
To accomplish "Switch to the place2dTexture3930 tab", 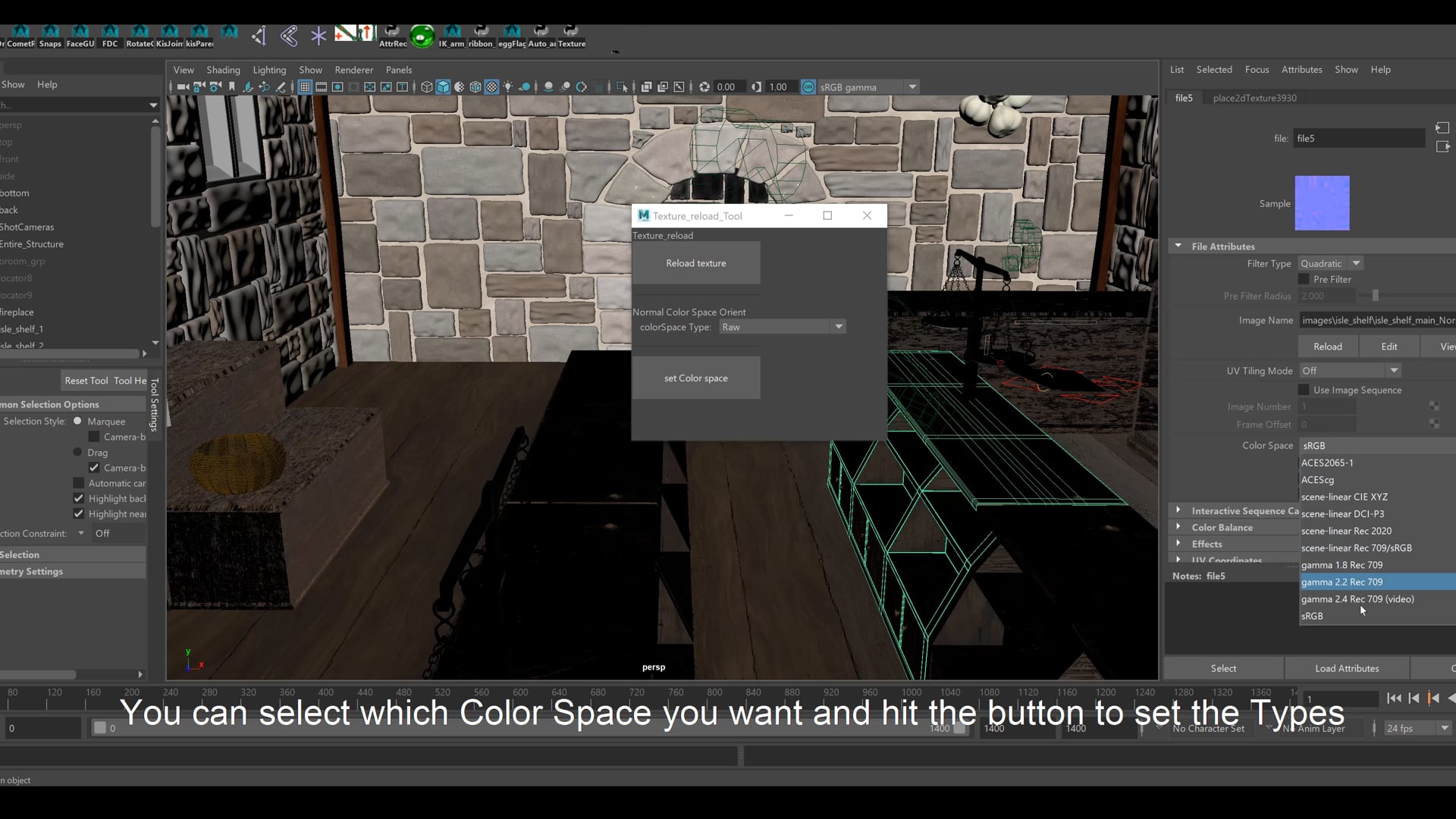I will (1254, 97).
